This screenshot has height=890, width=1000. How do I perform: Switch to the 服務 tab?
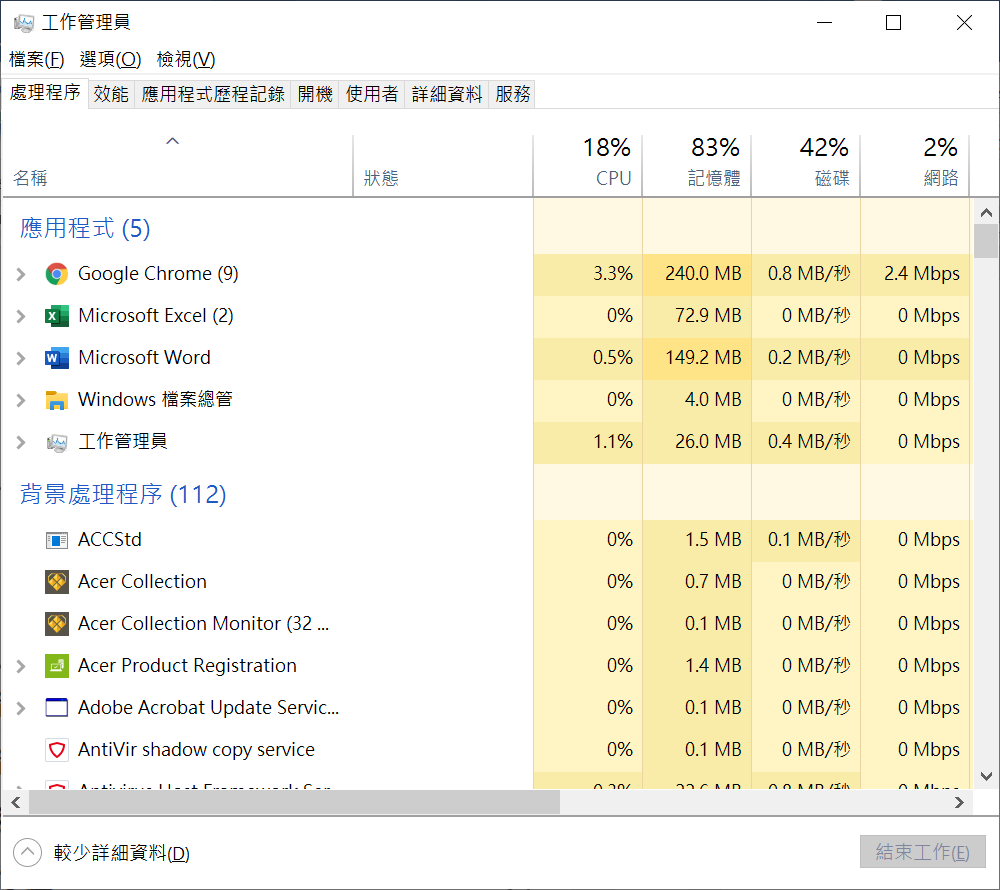(512, 94)
